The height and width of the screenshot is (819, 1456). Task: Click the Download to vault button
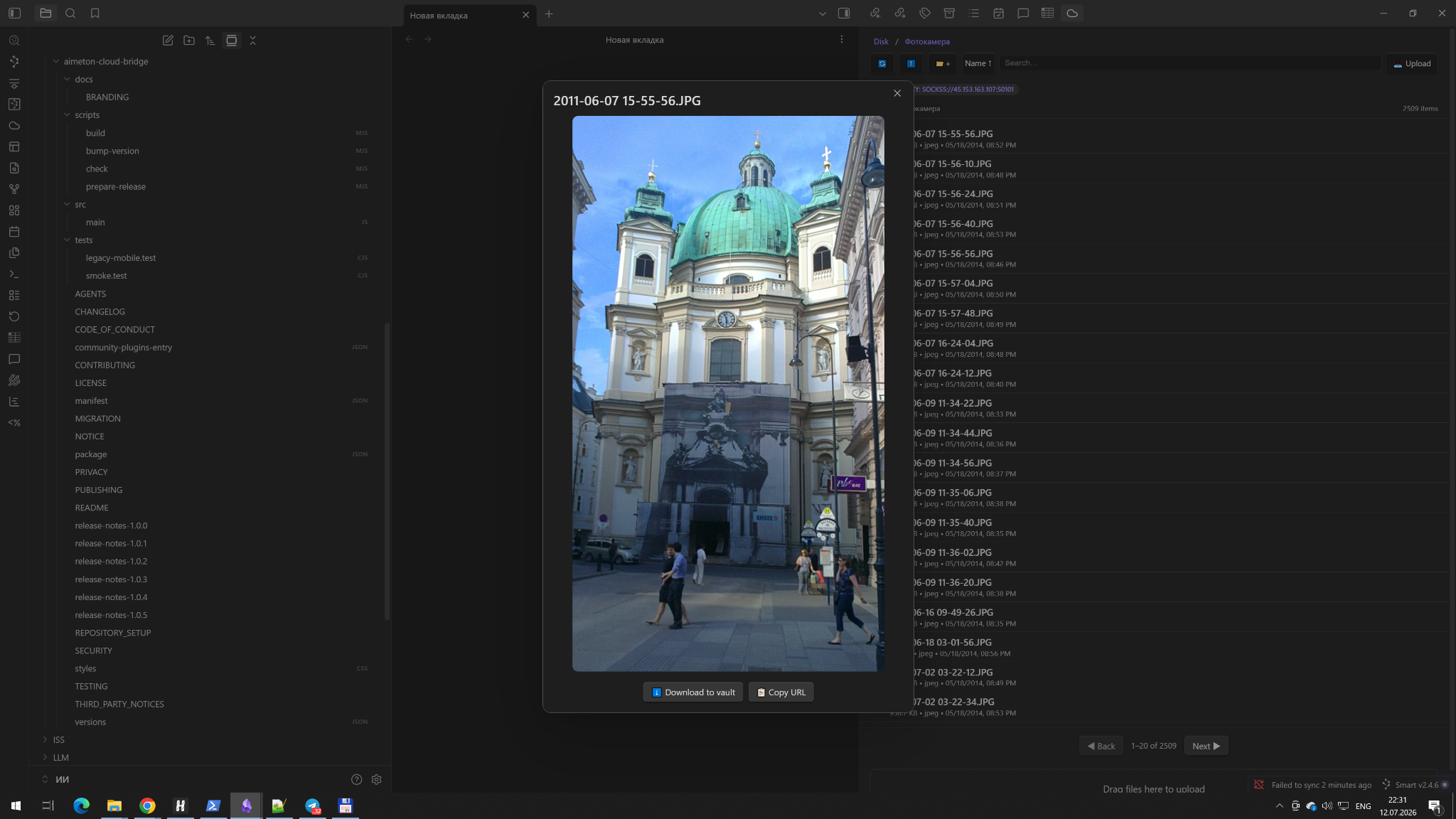pos(693,692)
